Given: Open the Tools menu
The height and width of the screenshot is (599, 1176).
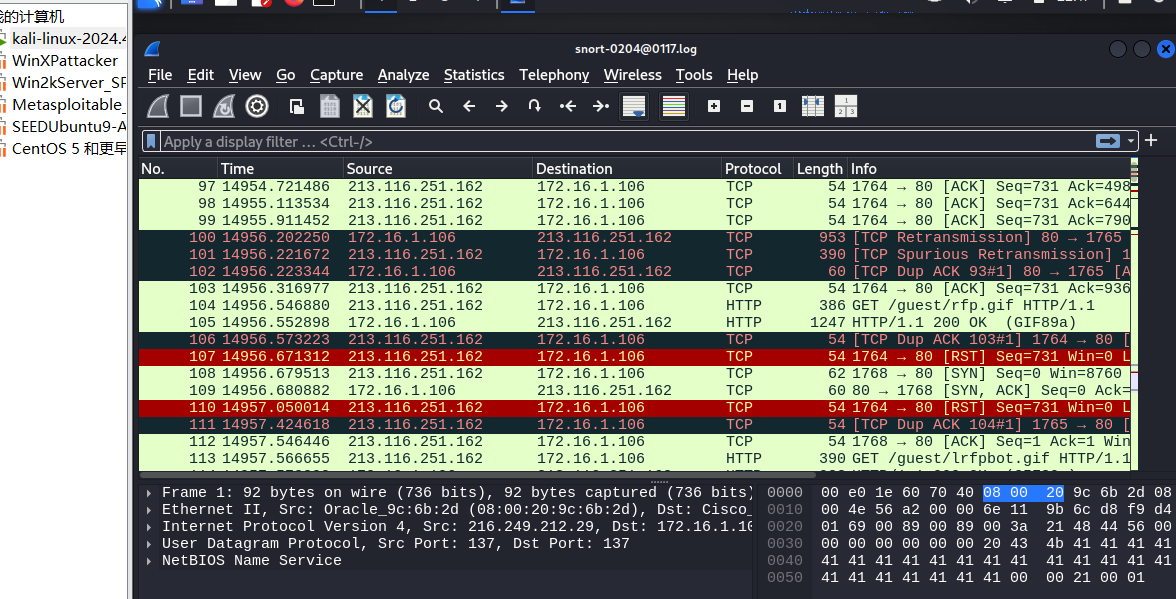Looking at the screenshot, I should point(694,75).
